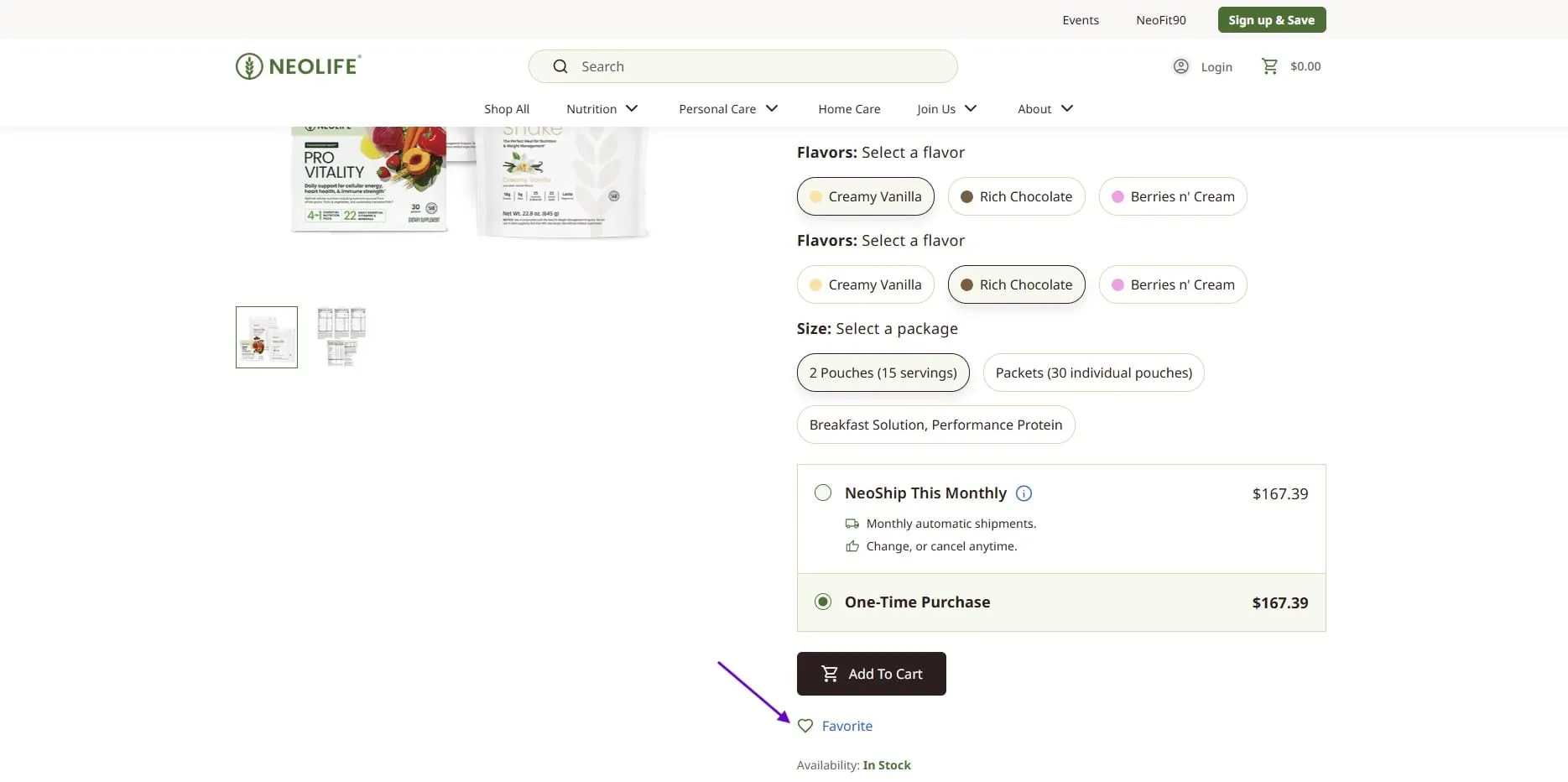Choose Rich Chocolate in second flavor row
The height and width of the screenshot is (782, 1568).
tap(1016, 284)
